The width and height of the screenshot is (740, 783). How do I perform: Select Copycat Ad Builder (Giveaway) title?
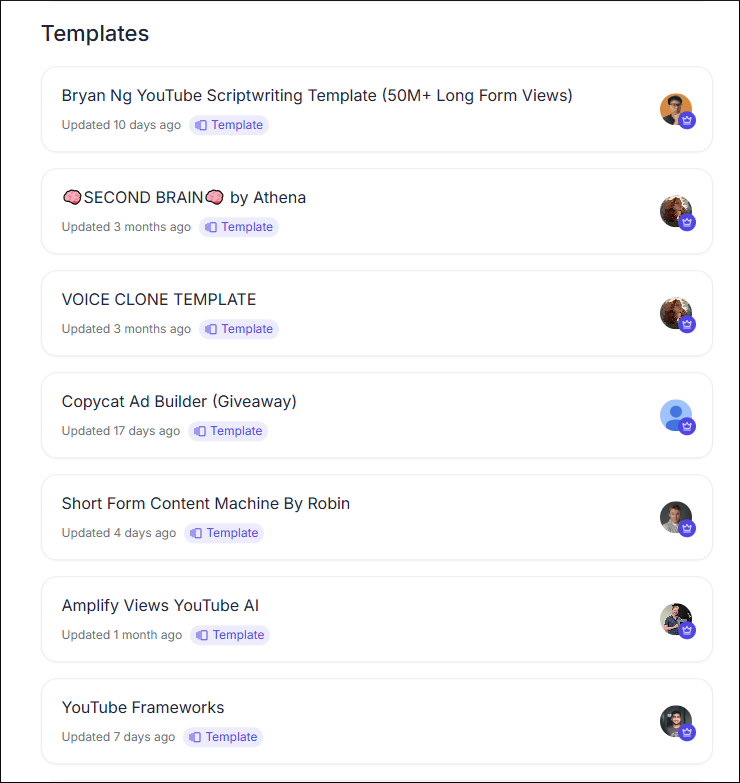click(x=179, y=402)
